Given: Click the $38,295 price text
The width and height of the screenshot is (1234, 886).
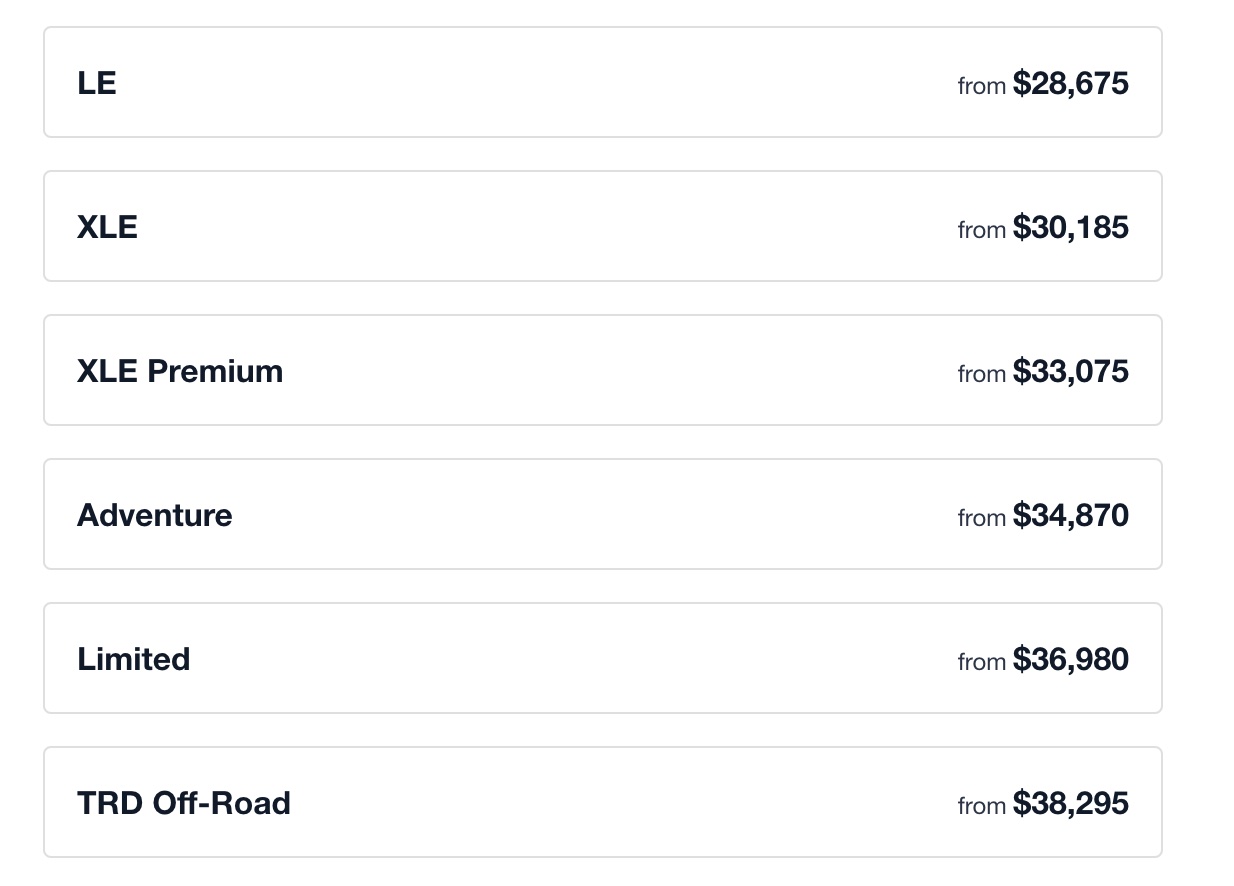Looking at the screenshot, I should coord(1070,803).
